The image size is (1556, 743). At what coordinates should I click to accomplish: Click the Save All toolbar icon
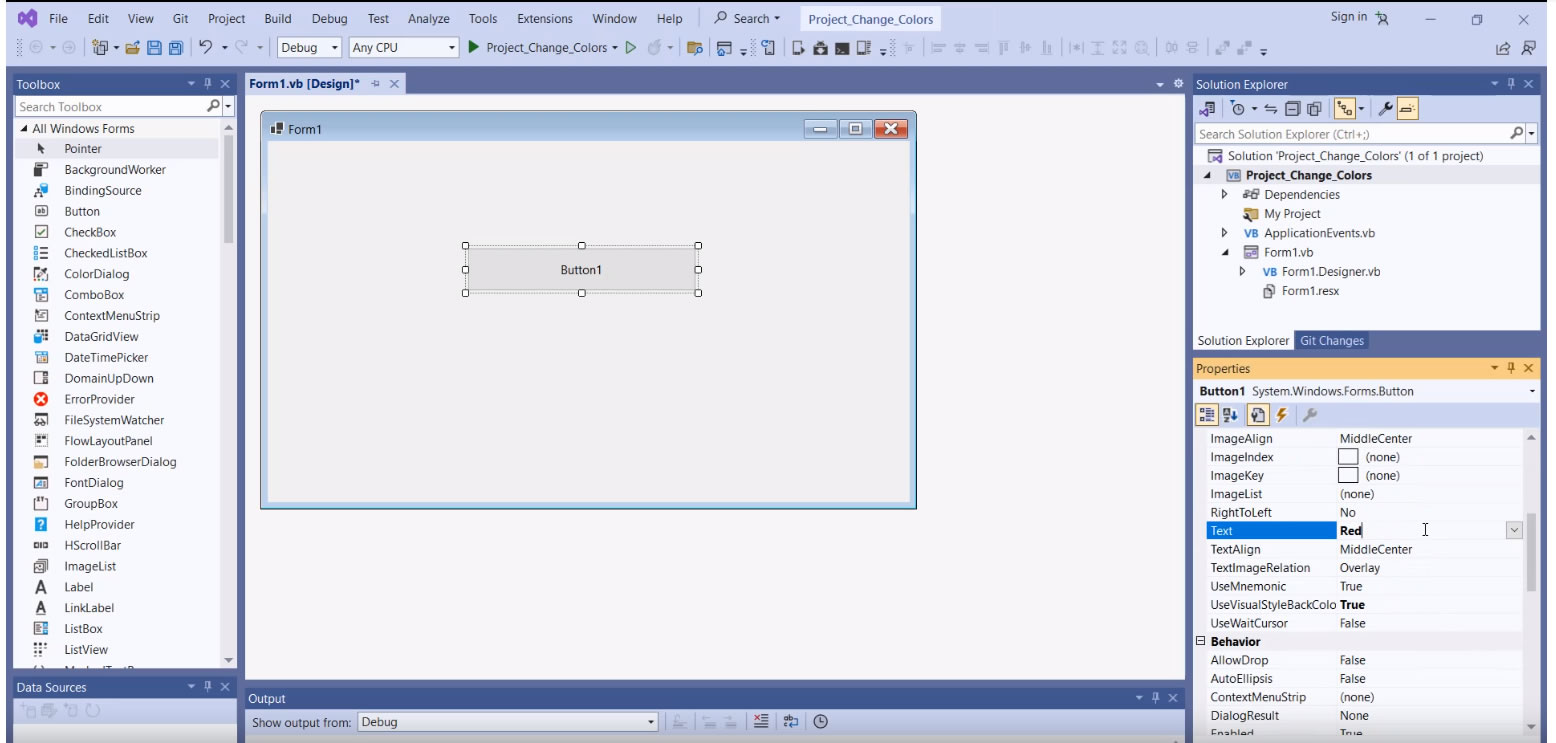[175, 48]
